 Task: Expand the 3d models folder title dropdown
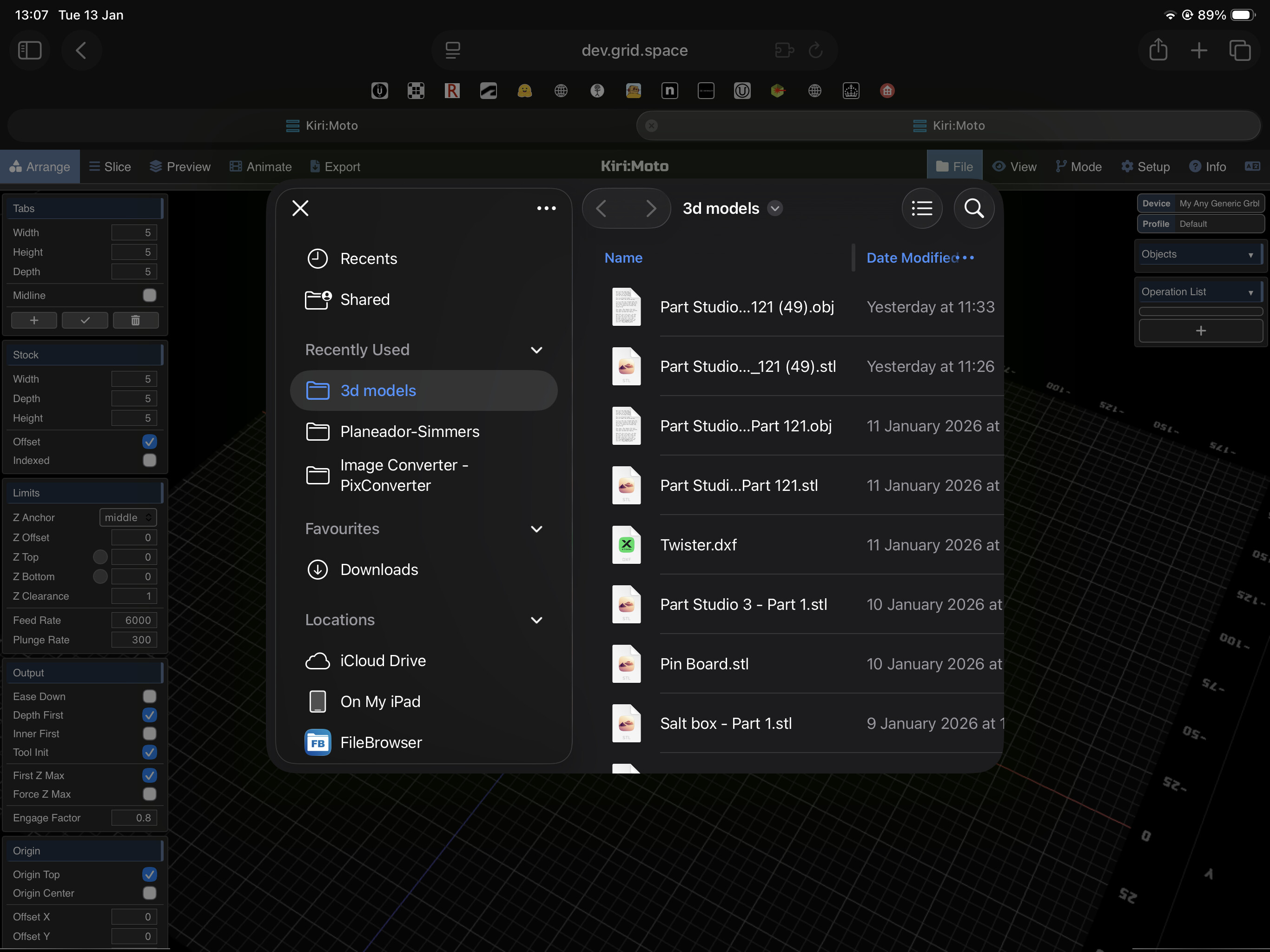click(774, 208)
